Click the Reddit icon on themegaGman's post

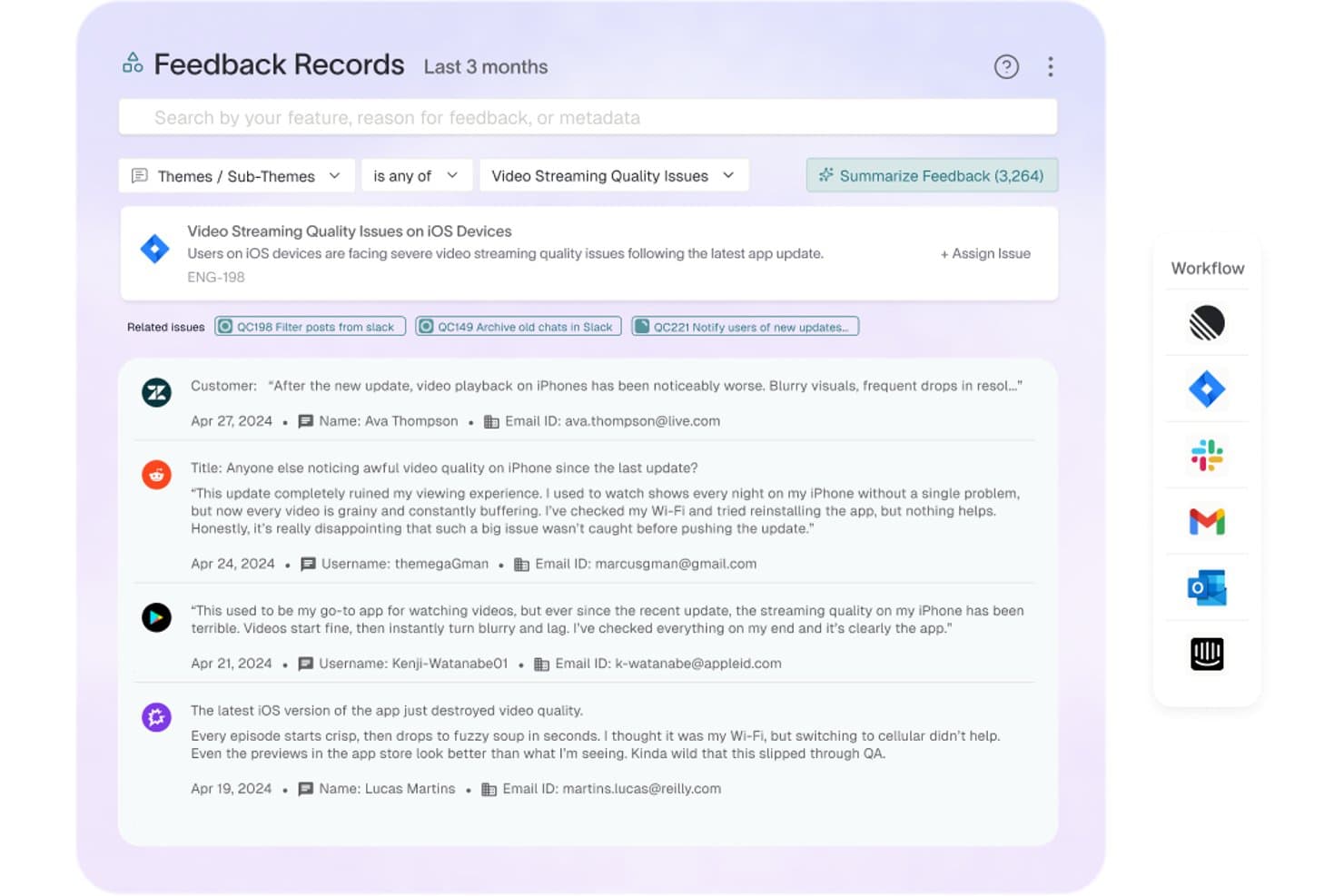157,474
